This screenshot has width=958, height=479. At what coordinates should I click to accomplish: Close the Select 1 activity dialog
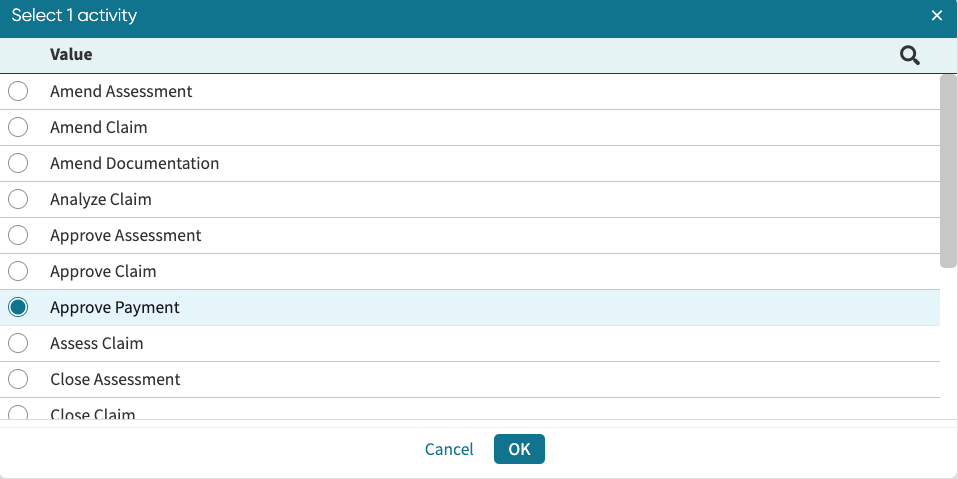(x=937, y=16)
